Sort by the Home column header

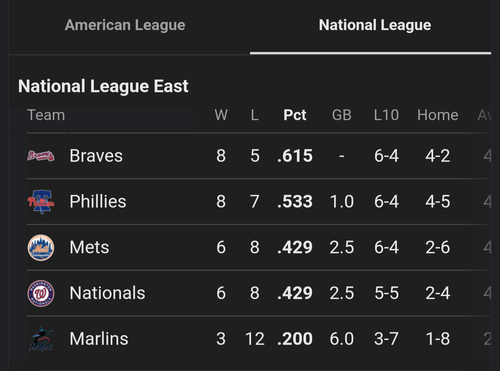point(438,115)
